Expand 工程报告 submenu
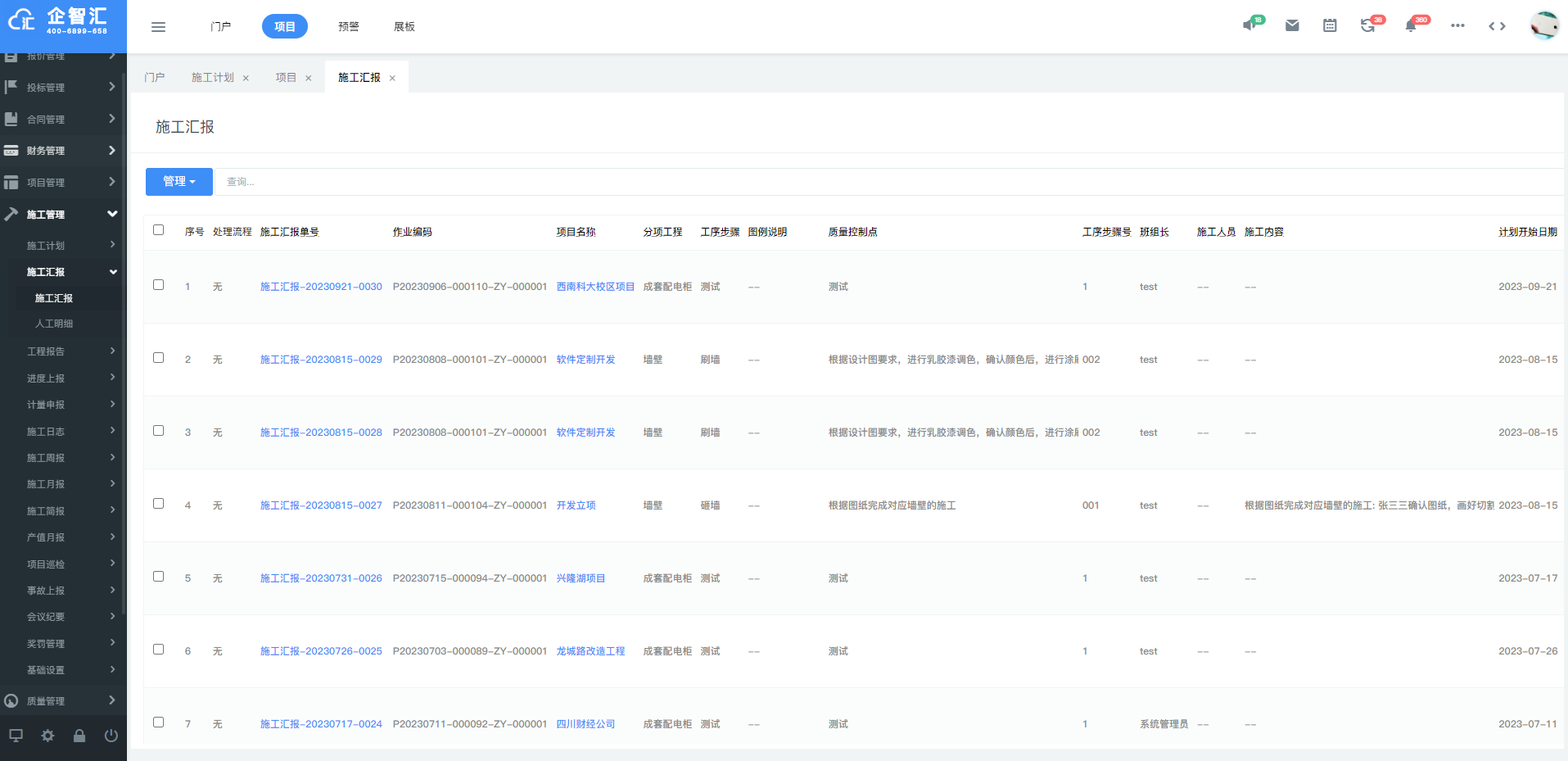This screenshot has height=761, width=1568. [63, 351]
